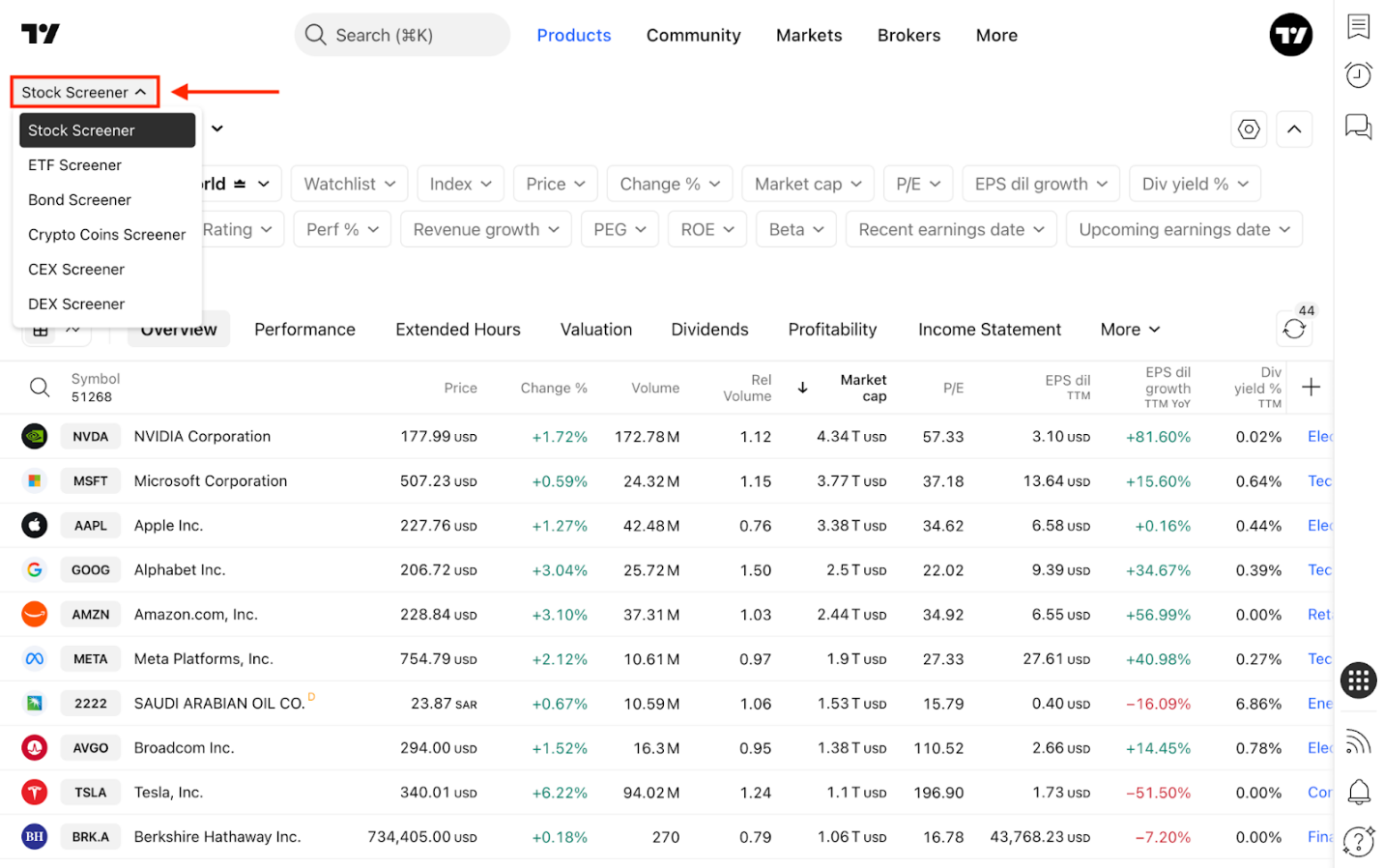Click the Broadcom logo icon
Screen dimensions: 1383x868
pos(35,747)
